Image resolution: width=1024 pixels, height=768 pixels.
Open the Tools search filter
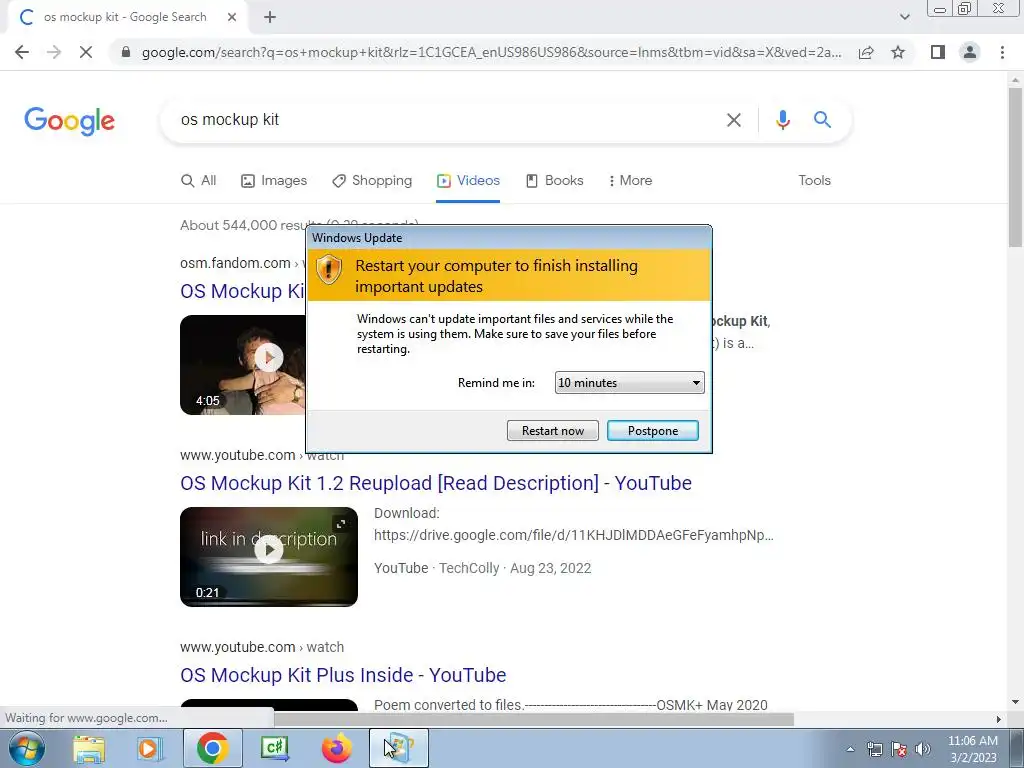pyautogui.click(x=814, y=181)
